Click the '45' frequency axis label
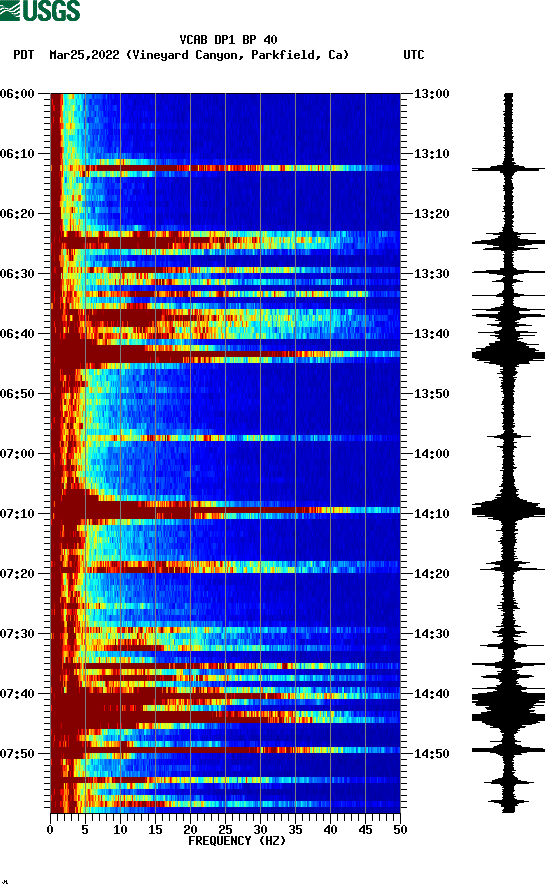This screenshot has width=552, height=893. click(x=365, y=830)
